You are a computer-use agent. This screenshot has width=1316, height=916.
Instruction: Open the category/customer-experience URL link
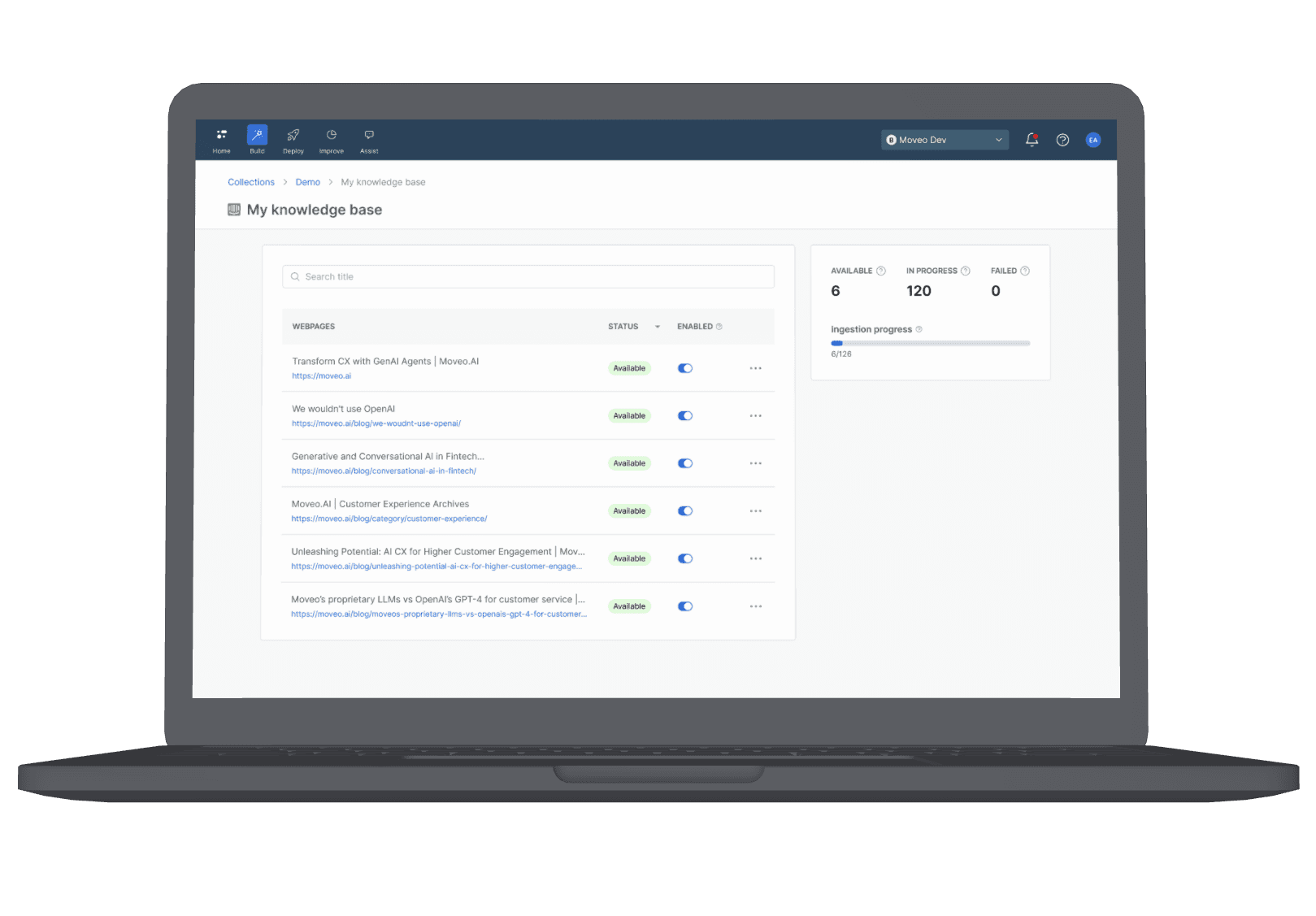tap(389, 519)
